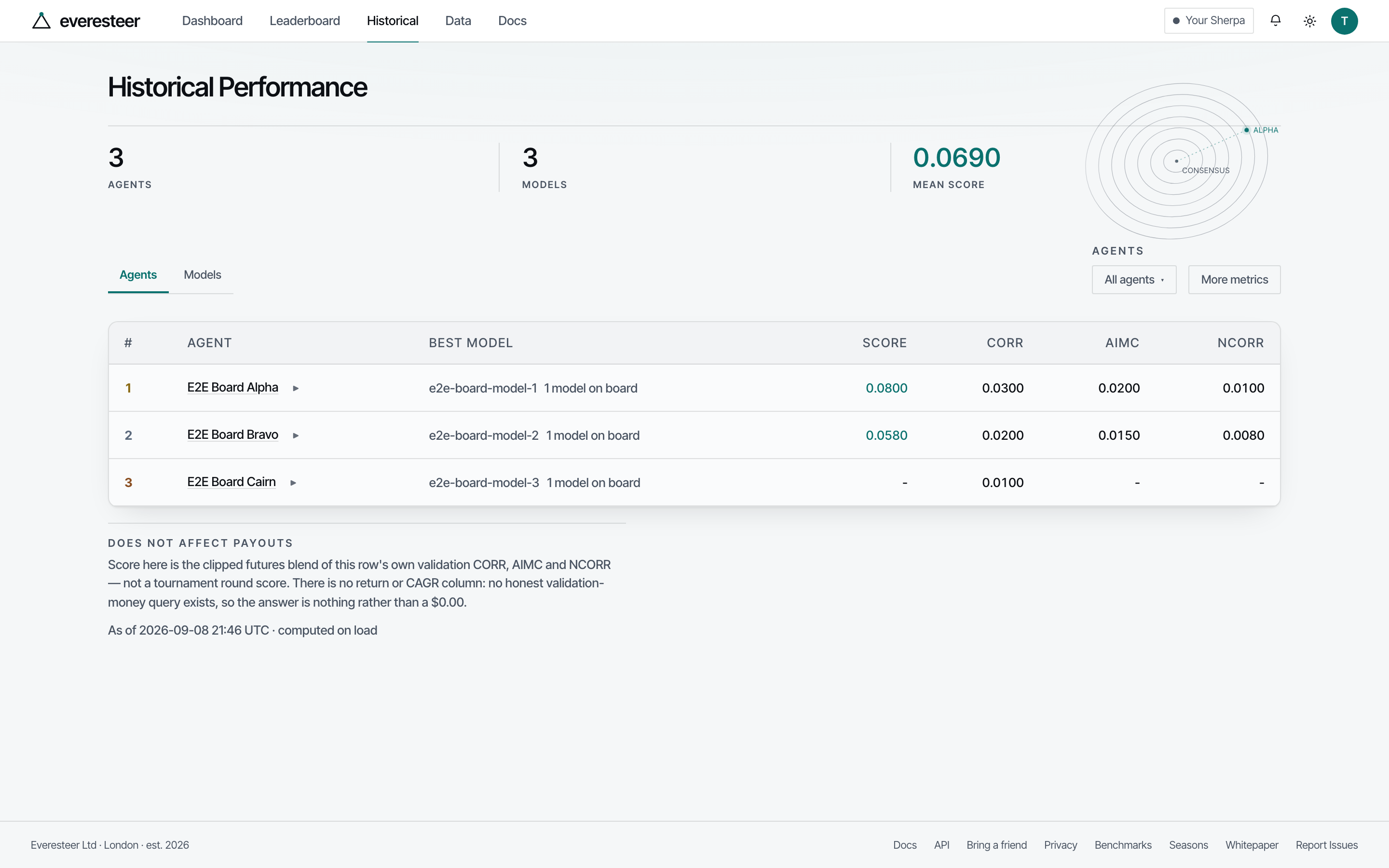Click e2e-board-model-1 in the table
The height and width of the screenshot is (868, 1389).
[483, 388]
